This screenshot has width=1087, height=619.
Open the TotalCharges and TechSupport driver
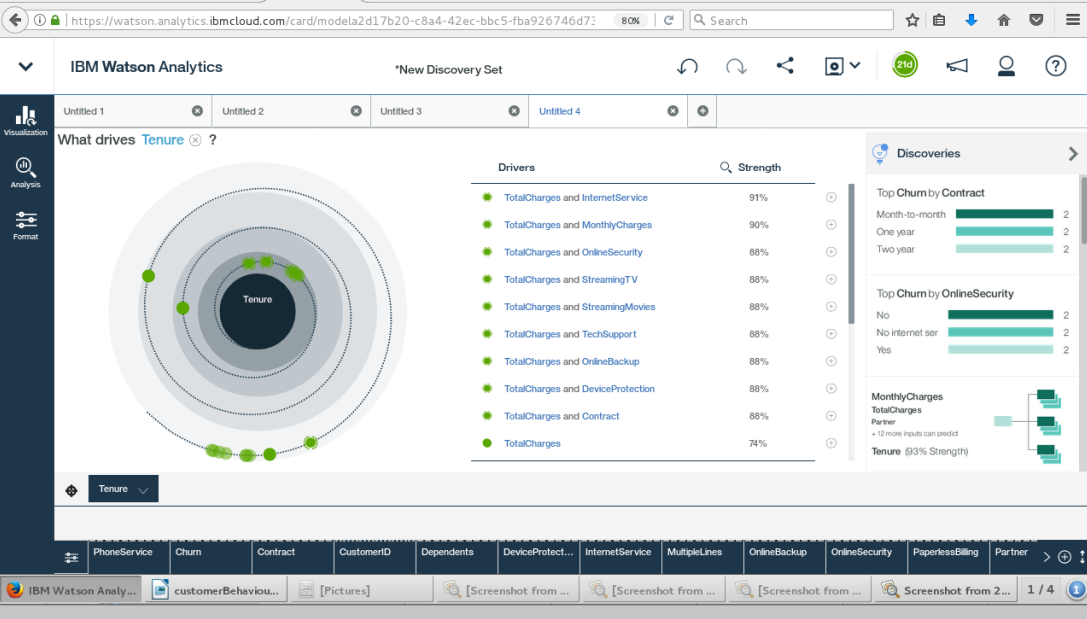point(570,334)
